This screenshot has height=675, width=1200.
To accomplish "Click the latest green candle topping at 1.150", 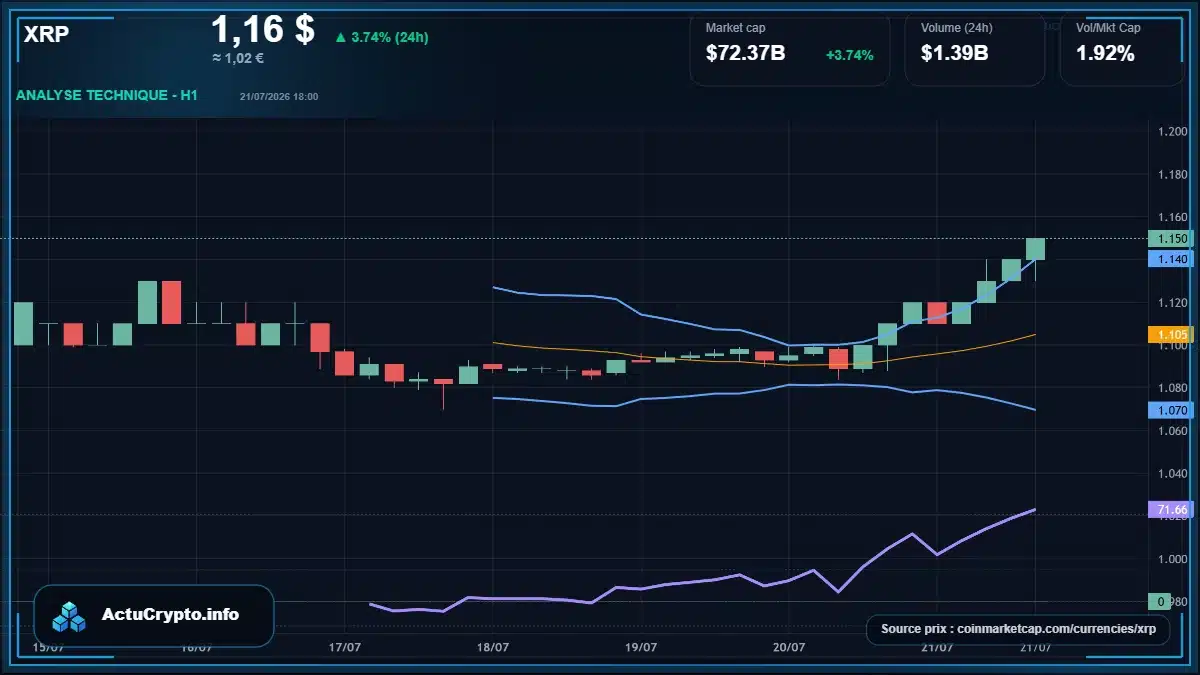I will click(x=1035, y=249).
